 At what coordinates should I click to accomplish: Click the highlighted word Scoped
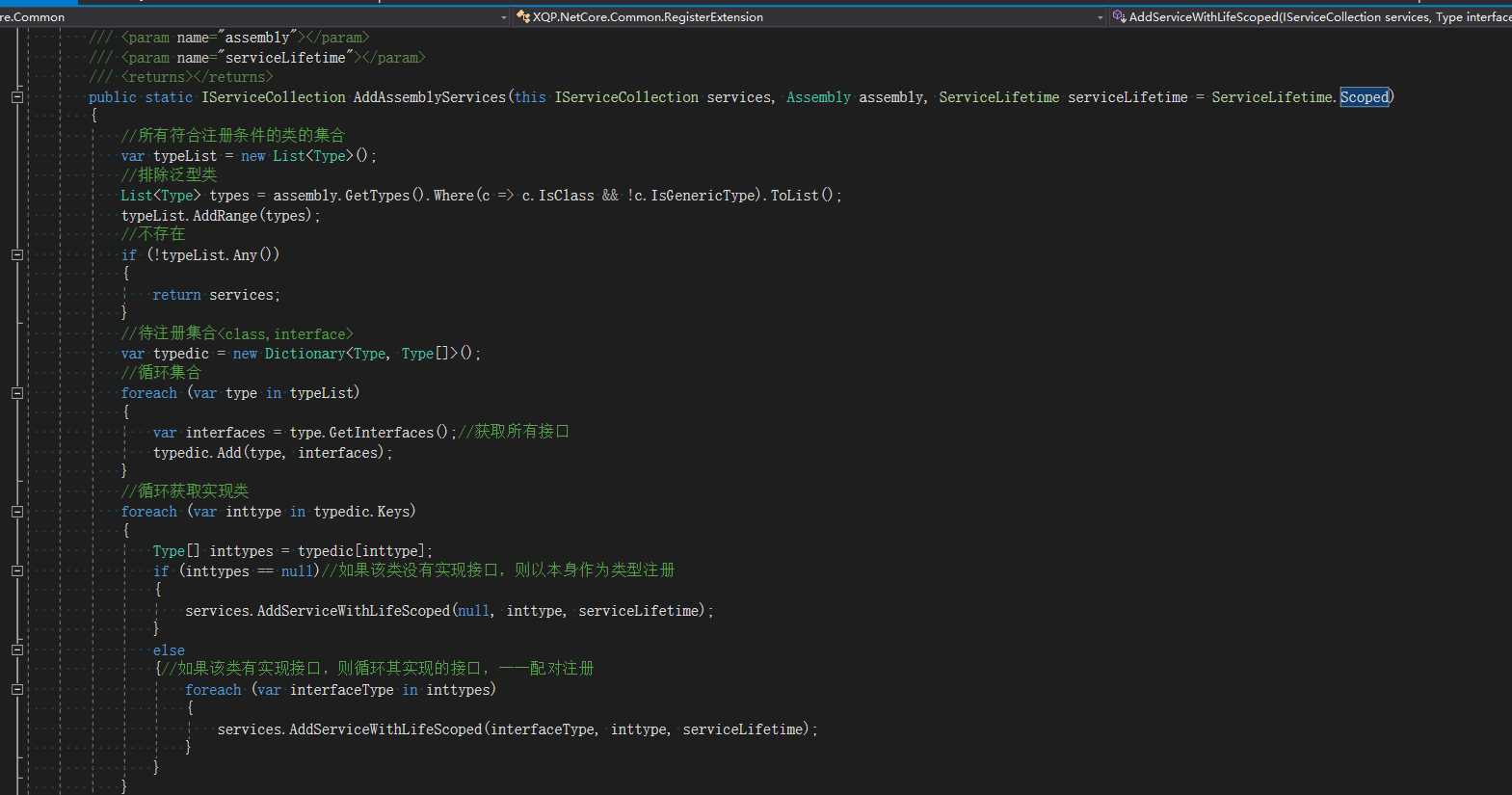point(1365,97)
